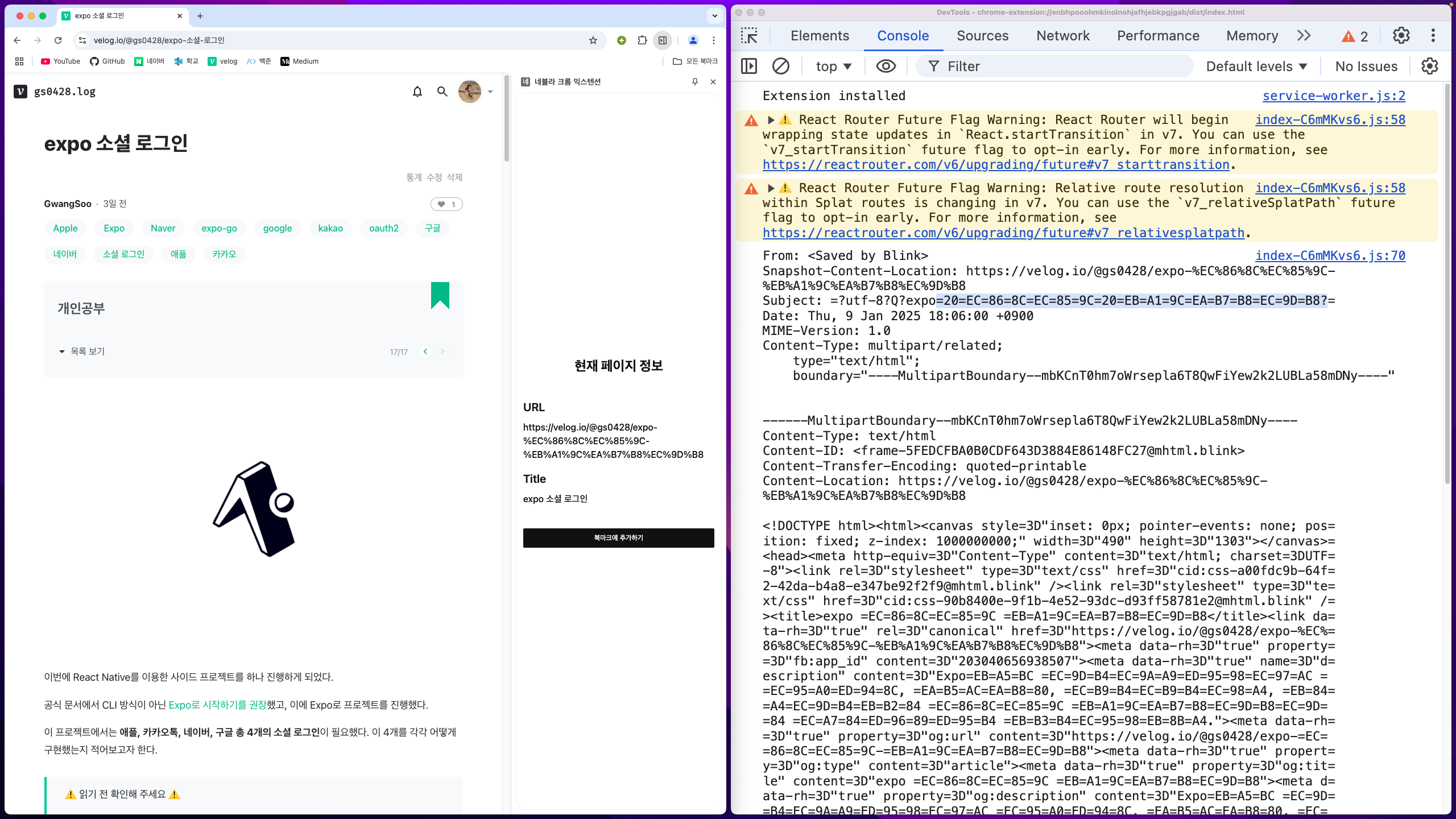This screenshot has height=819, width=1456.
Task: Click the velog search magnifier icon
Action: [442, 92]
